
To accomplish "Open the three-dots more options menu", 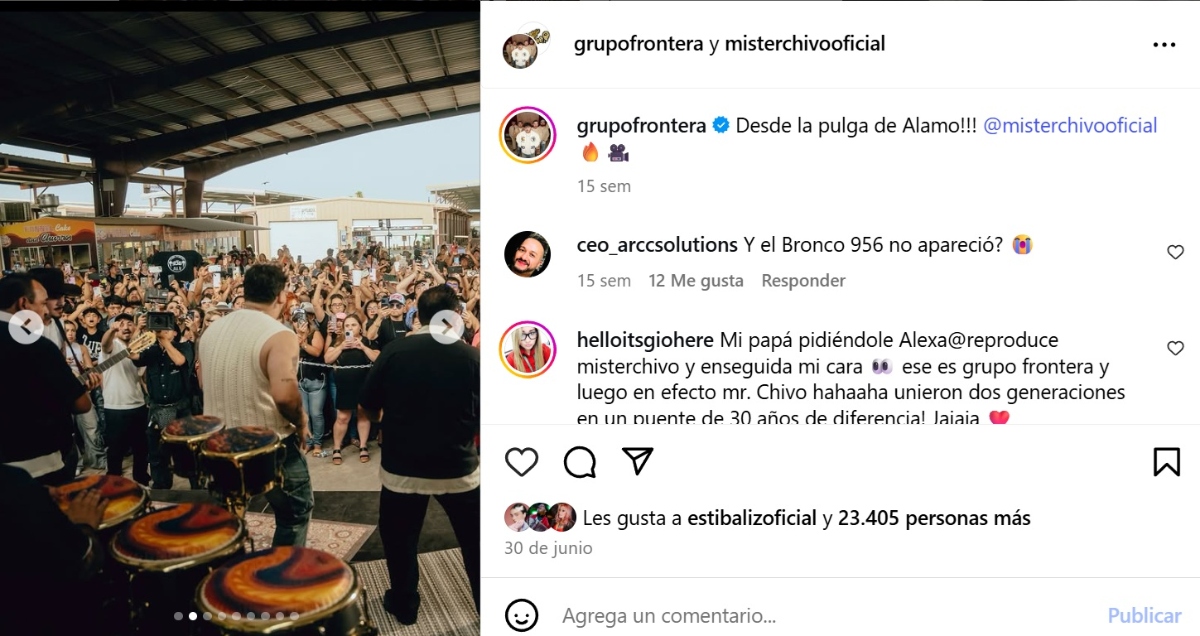I will coord(1165,45).
